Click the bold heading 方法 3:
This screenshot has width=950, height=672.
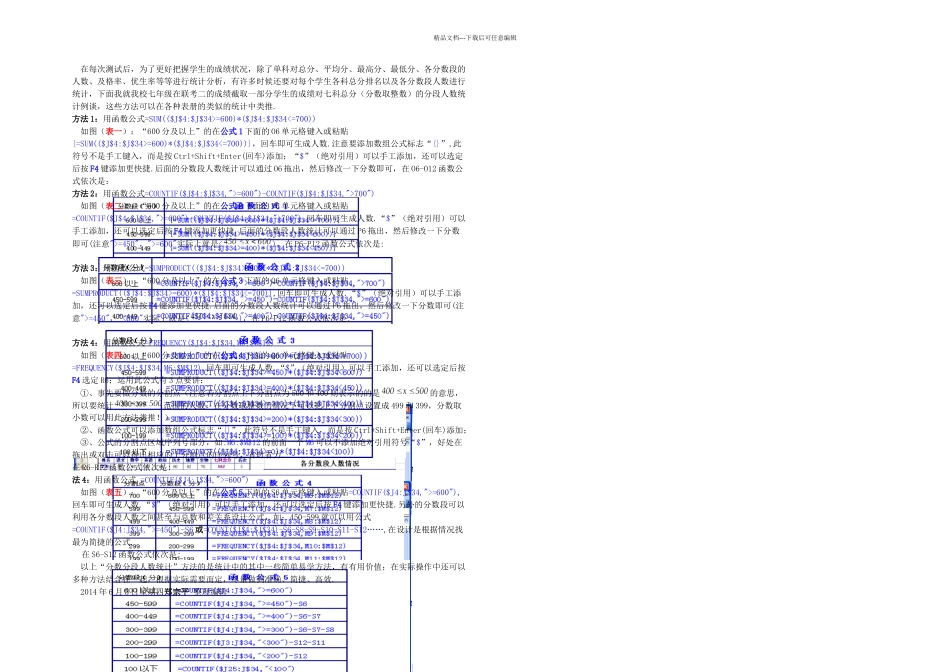[85, 268]
